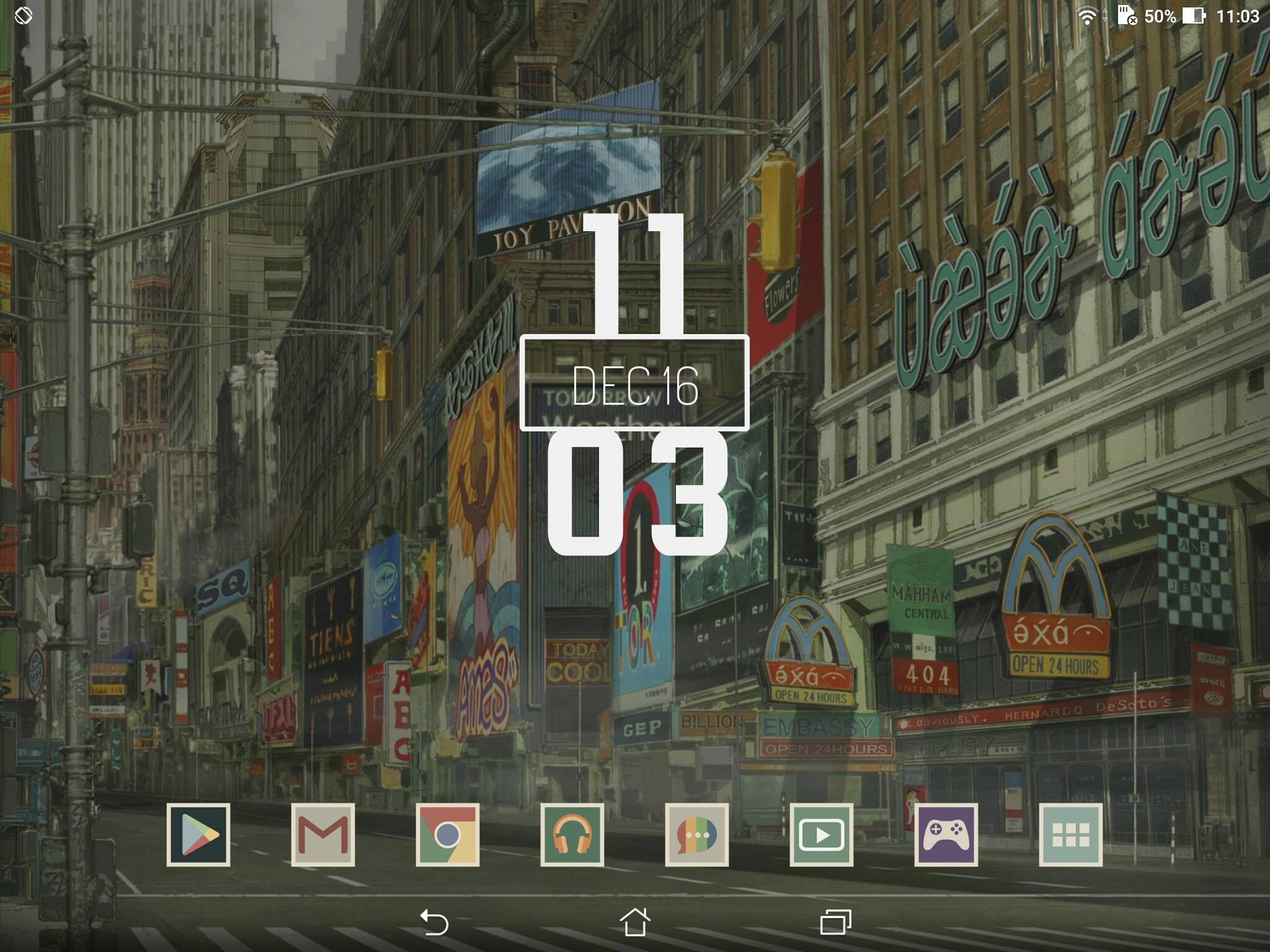Tap the Wi-Fi signal status icon
This screenshot has width=1270, height=952.
tap(1087, 16)
